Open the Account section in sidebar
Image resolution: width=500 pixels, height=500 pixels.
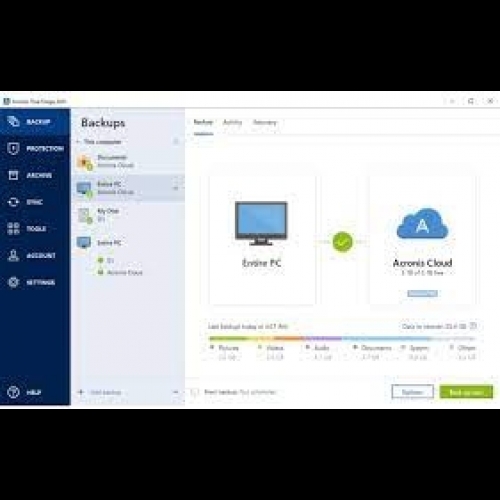(35, 255)
